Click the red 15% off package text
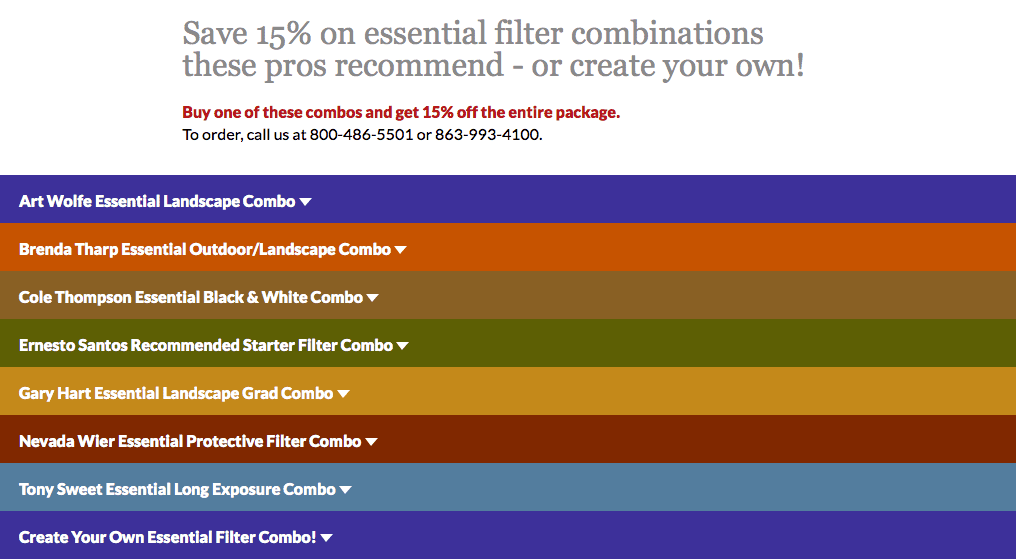Screen dimensions: 1016x559 (x=401, y=113)
